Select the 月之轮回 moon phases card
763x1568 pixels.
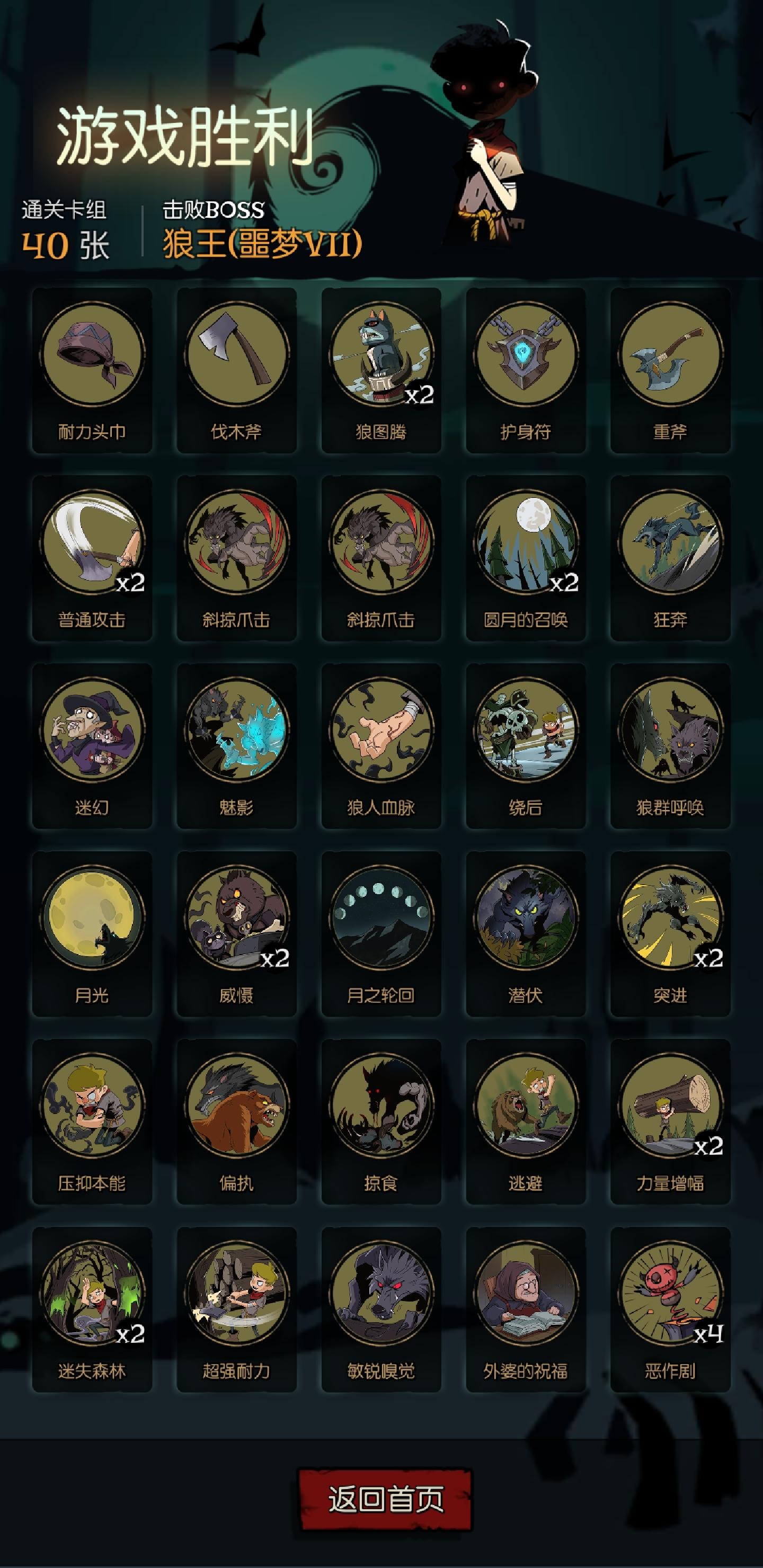(x=381, y=934)
